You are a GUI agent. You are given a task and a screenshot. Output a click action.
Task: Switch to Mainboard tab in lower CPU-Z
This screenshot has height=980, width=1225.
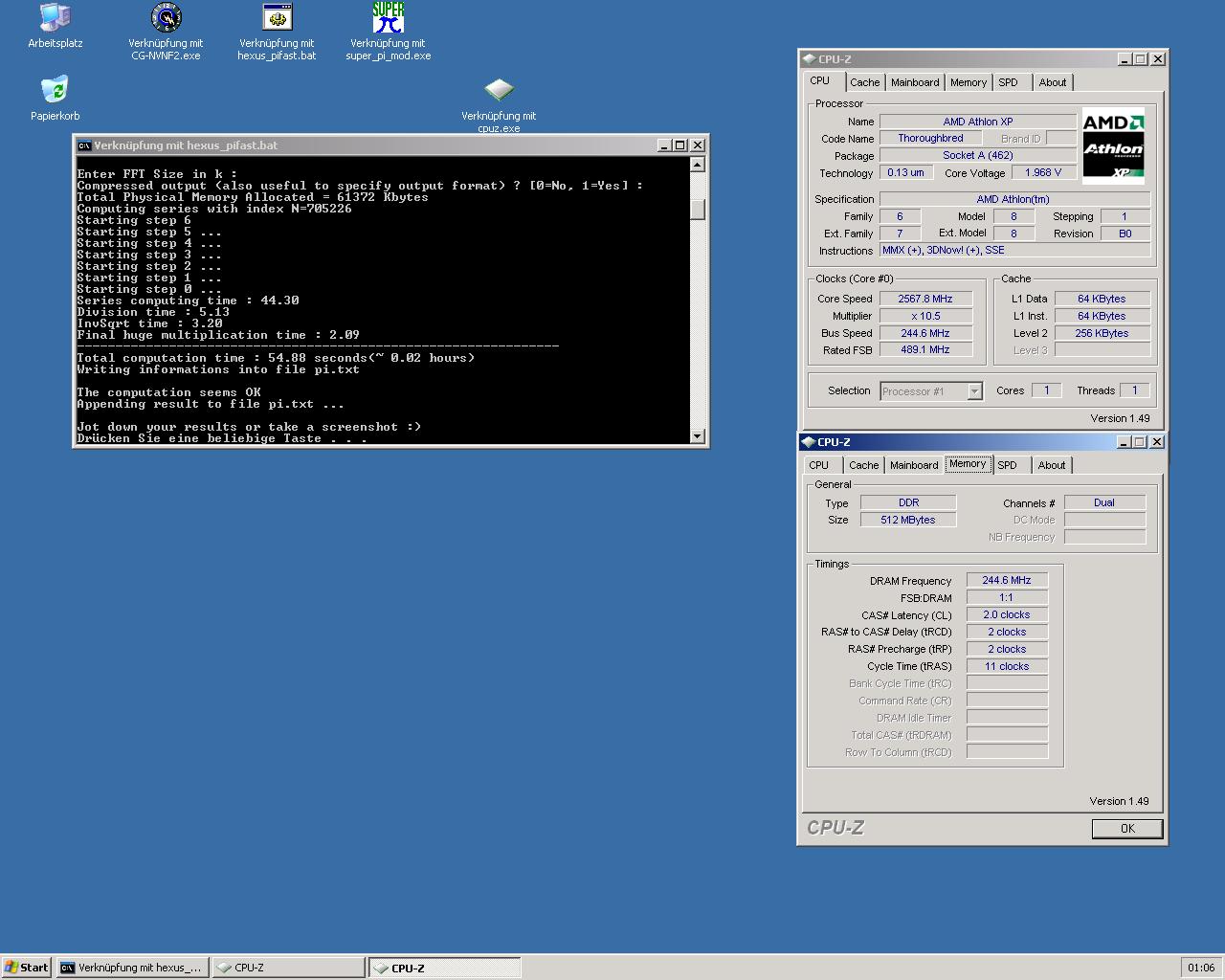[x=914, y=466]
